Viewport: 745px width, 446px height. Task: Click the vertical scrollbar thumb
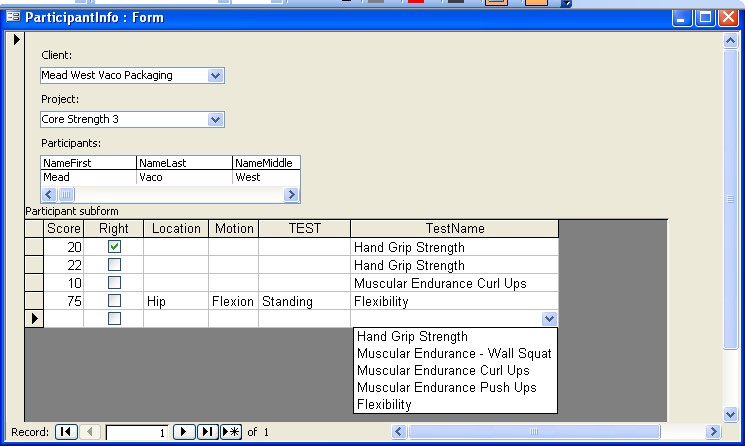click(x=730, y=199)
